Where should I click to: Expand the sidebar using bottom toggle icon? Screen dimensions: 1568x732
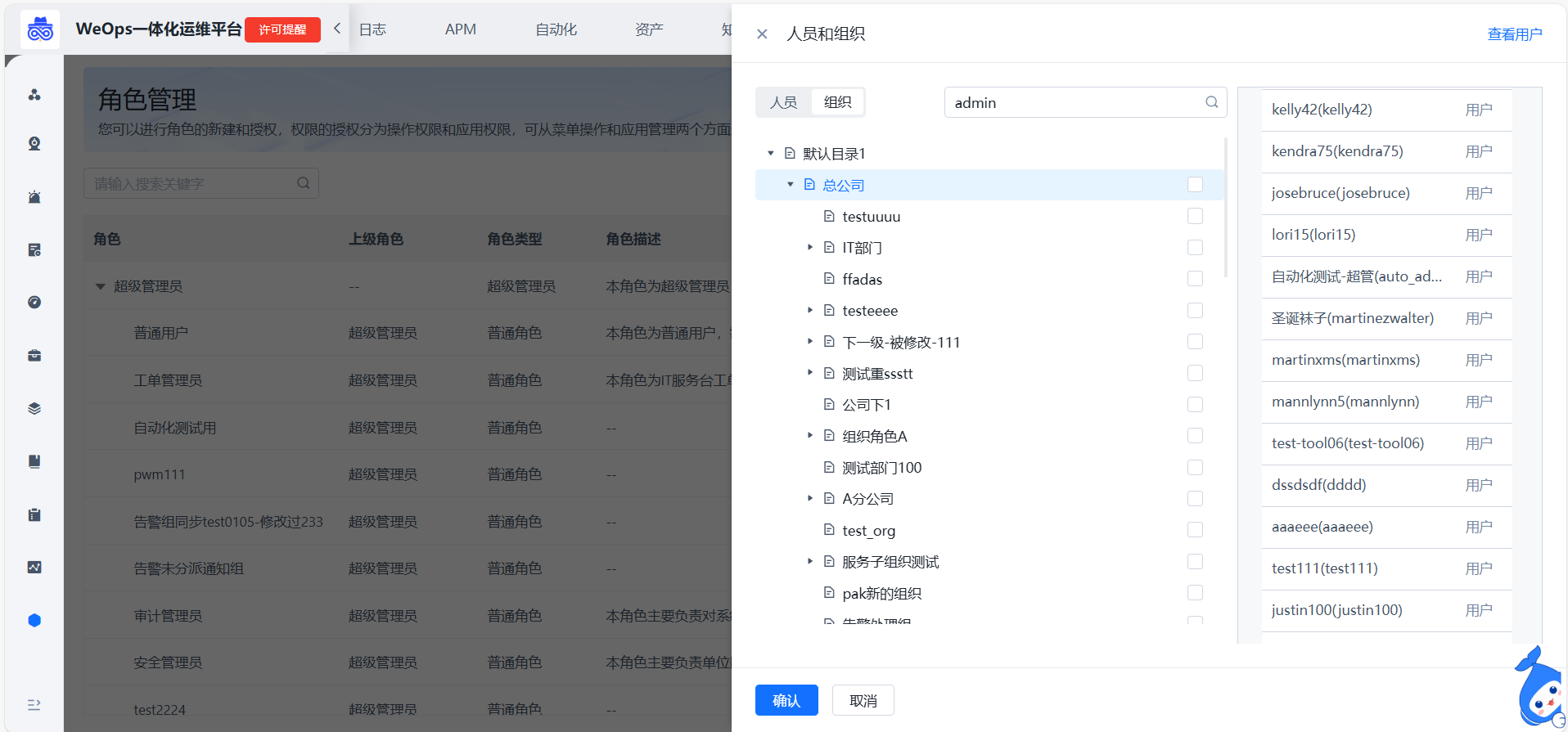(34, 705)
